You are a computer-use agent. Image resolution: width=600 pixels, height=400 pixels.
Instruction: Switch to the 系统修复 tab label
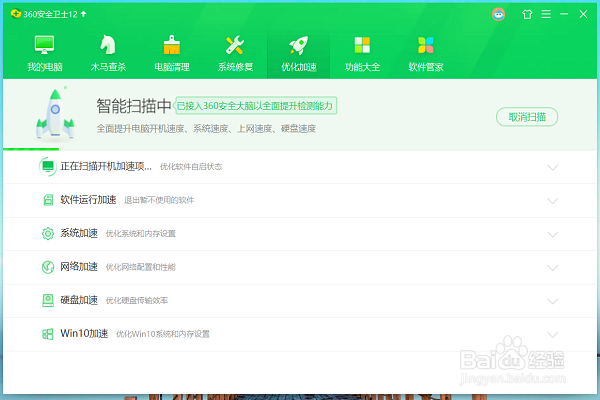(x=235, y=67)
